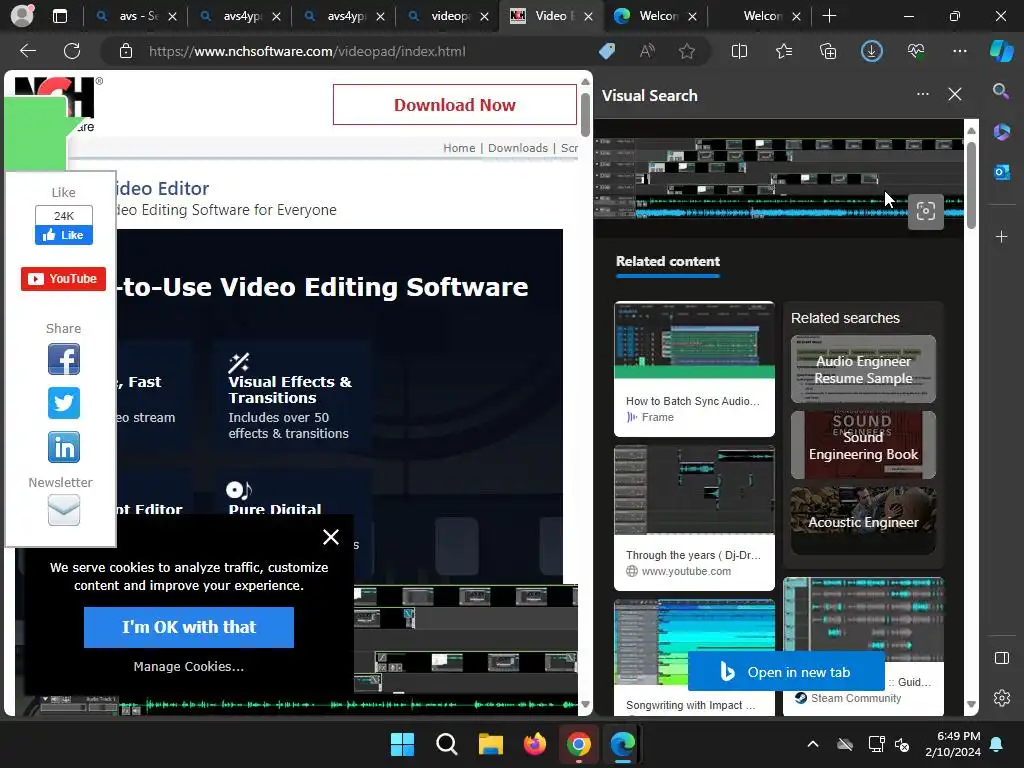This screenshot has height=768, width=1024.
Task: Open Songwriting with Impact result
Action: tap(694, 658)
